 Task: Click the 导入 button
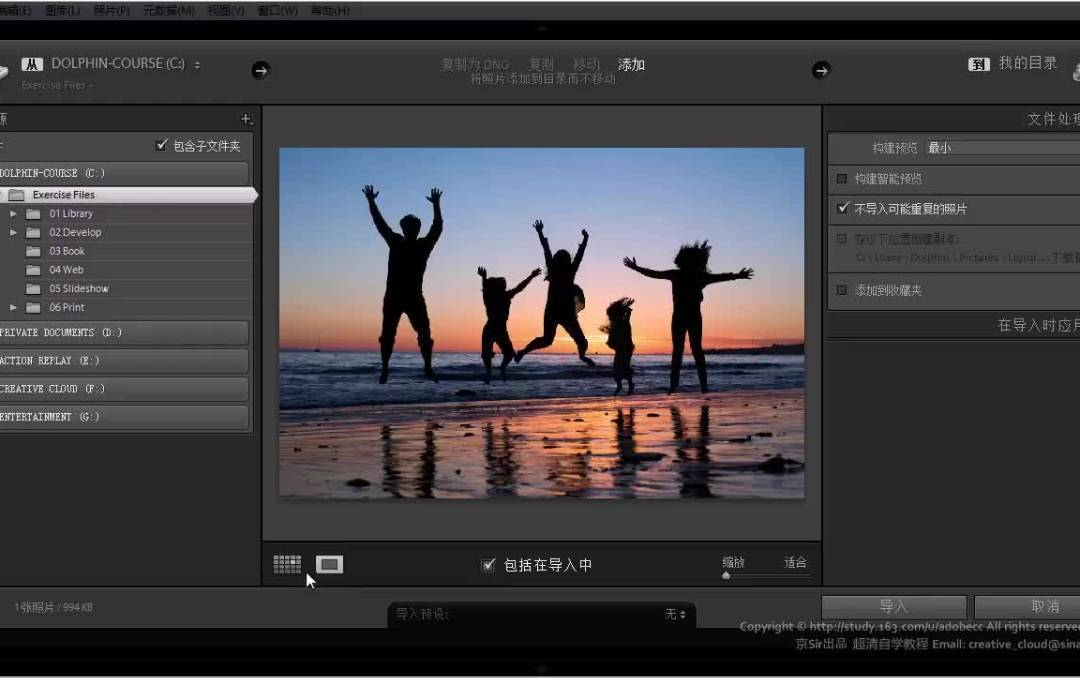pos(893,605)
